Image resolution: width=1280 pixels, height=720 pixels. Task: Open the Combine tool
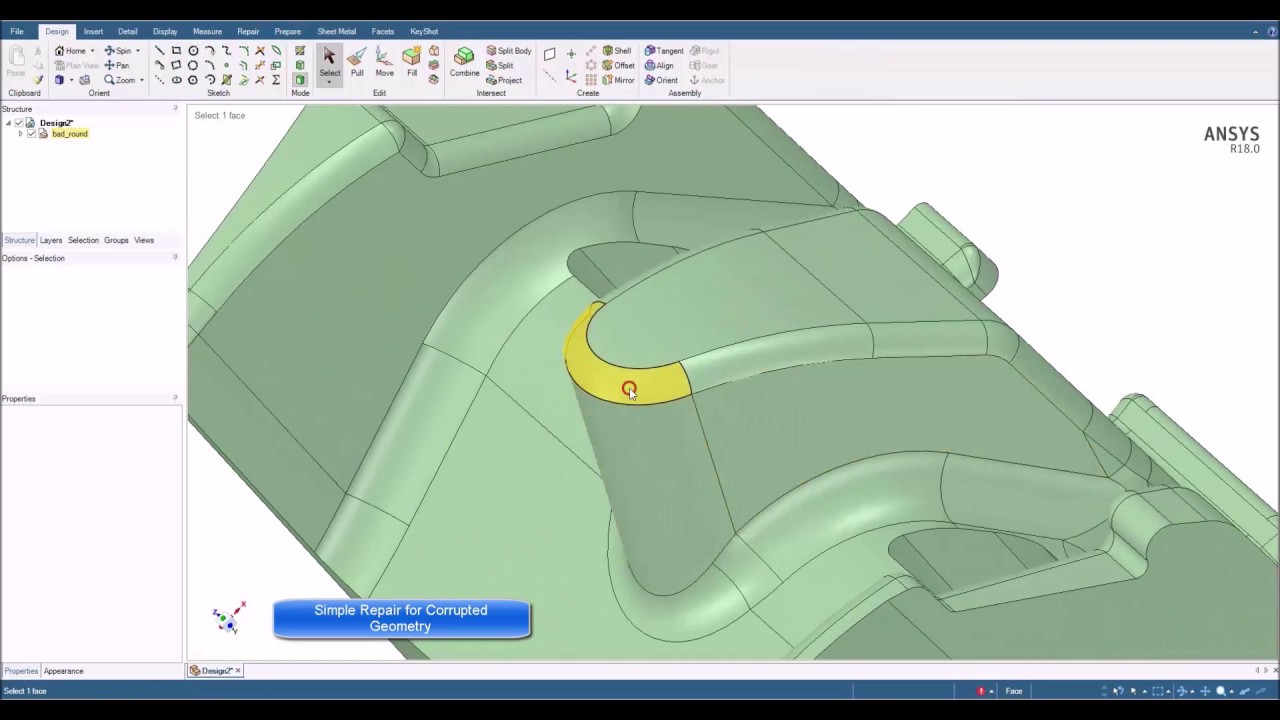point(464,62)
